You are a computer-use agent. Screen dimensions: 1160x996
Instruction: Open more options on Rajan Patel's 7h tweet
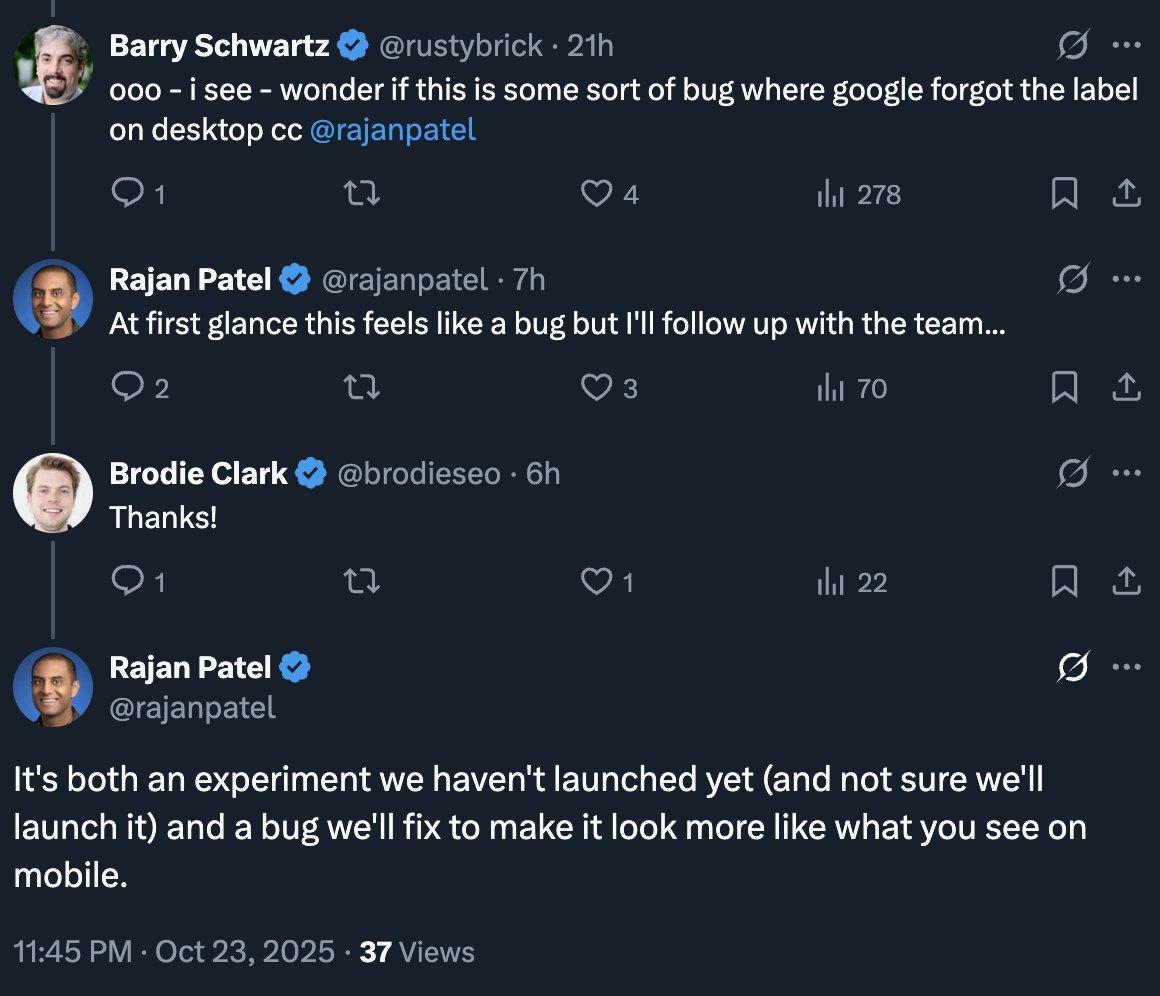coord(1126,279)
